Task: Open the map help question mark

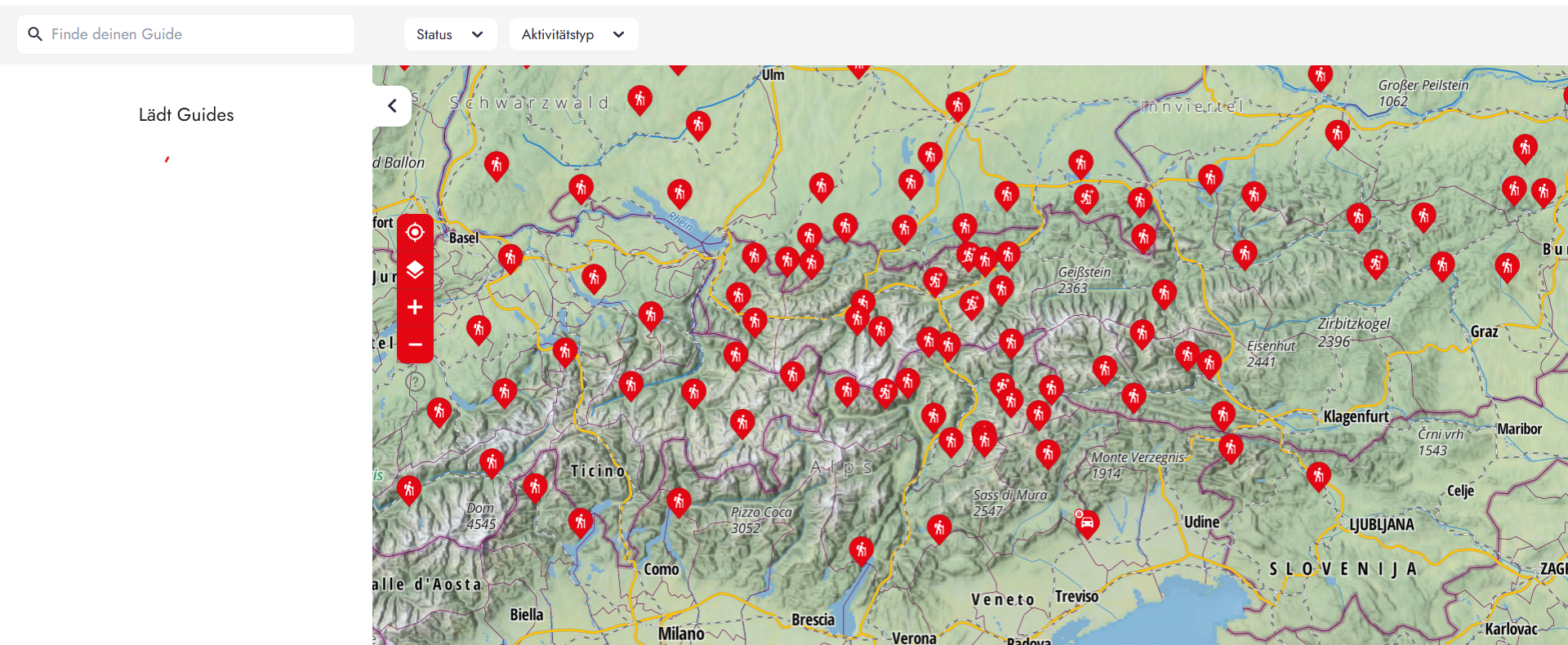Action: click(416, 381)
